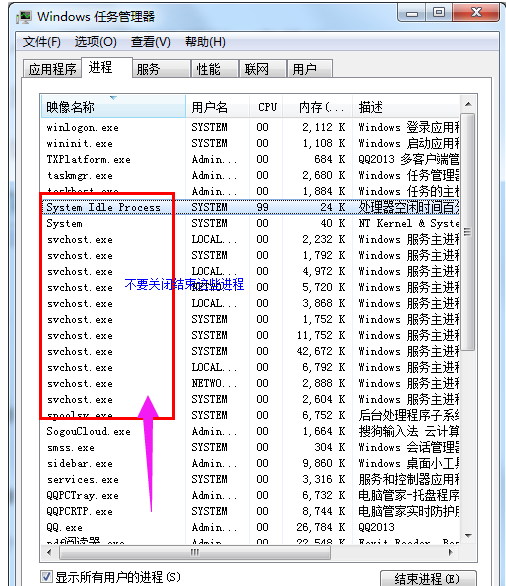
Task: Click horizontal scrollbar left arrow
Action: tap(50, 552)
